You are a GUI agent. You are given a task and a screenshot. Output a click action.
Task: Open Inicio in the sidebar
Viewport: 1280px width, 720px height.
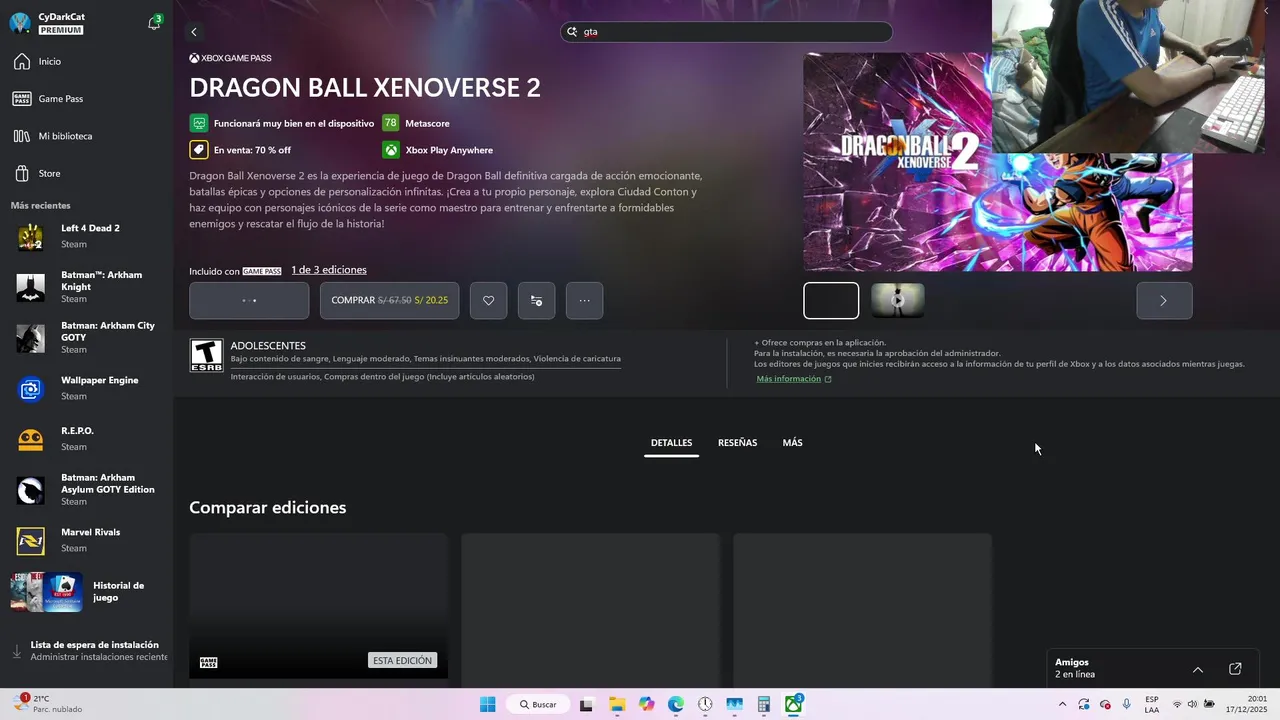click(x=86, y=62)
